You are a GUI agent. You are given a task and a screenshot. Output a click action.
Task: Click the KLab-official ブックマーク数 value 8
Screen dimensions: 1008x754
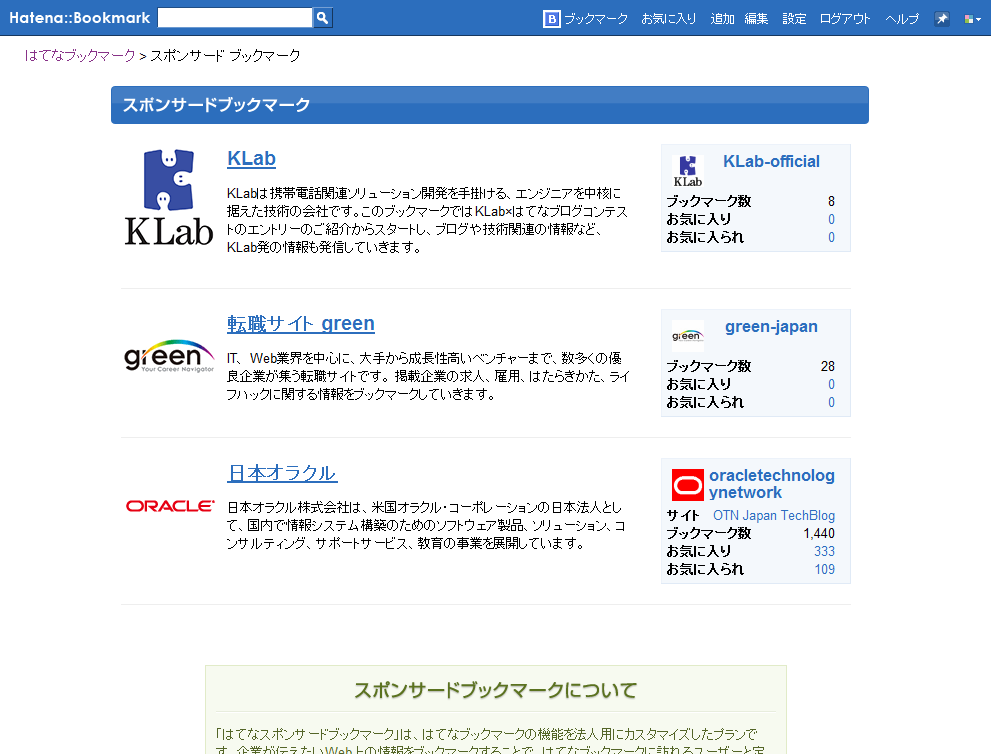(831, 201)
